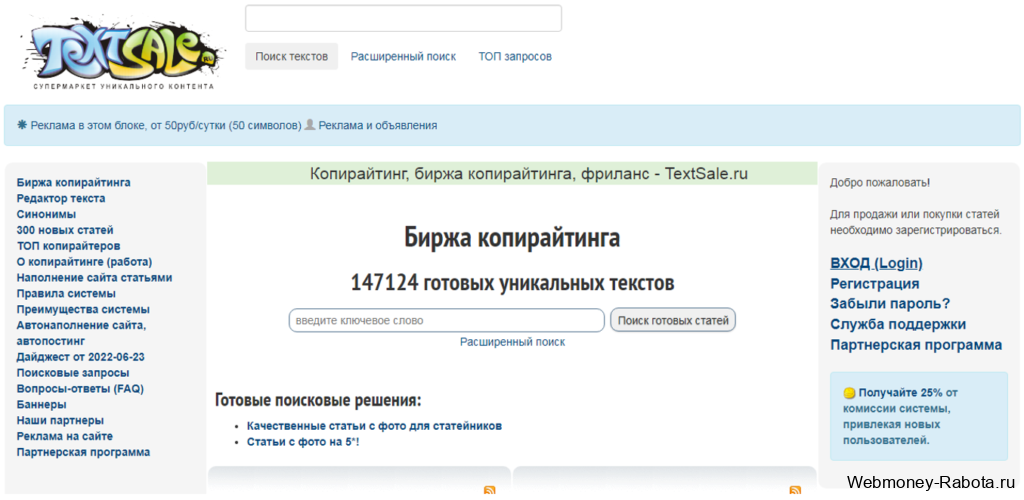This screenshot has width=1024, height=500.
Task: Click Получайте 25% от комиссии promo text
Action: click(x=900, y=416)
